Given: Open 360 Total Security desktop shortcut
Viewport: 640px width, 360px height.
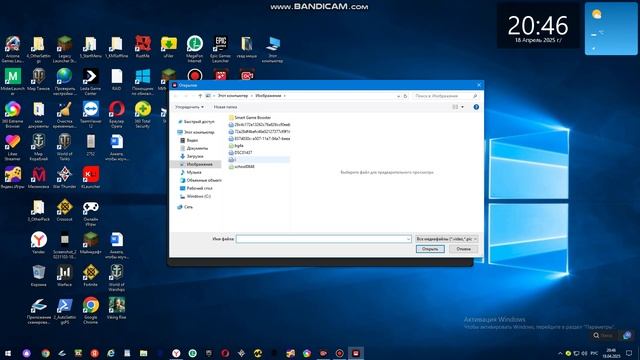Looking at the screenshot, I should [x=142, y=115].
